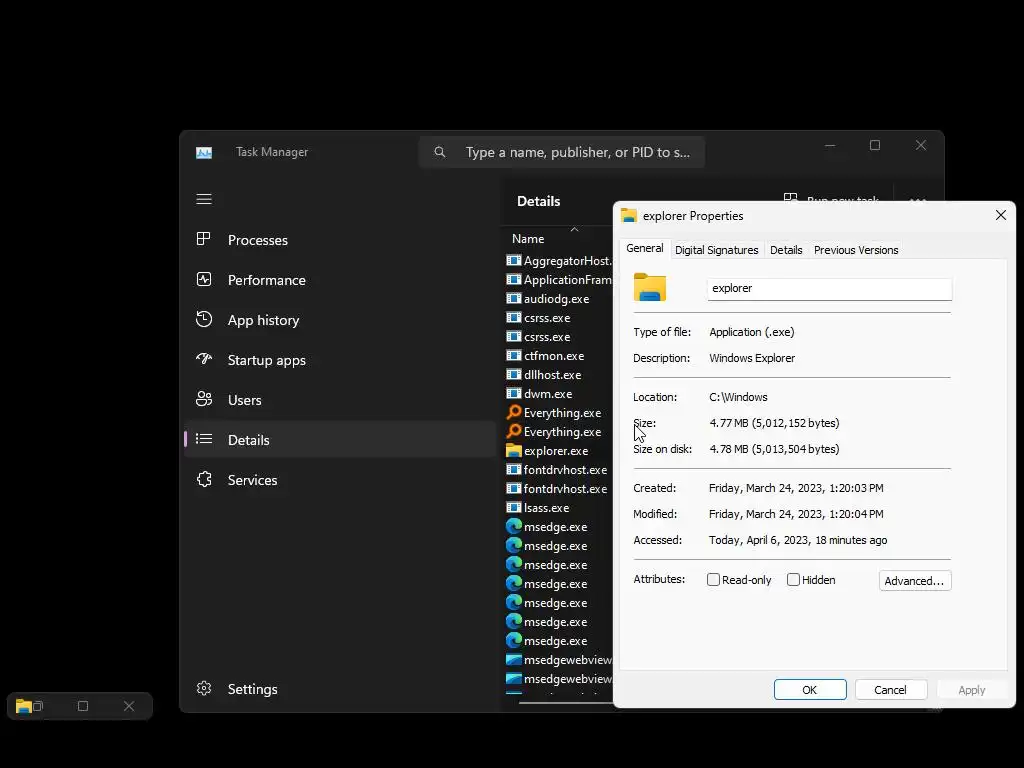Click the explorer file name field
This screenshot has height=768, width=1024.
click(829, 289)
